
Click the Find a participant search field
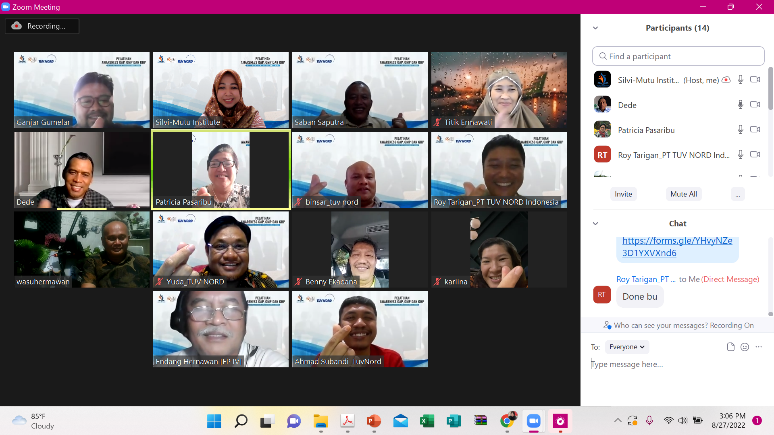[678, 56]
